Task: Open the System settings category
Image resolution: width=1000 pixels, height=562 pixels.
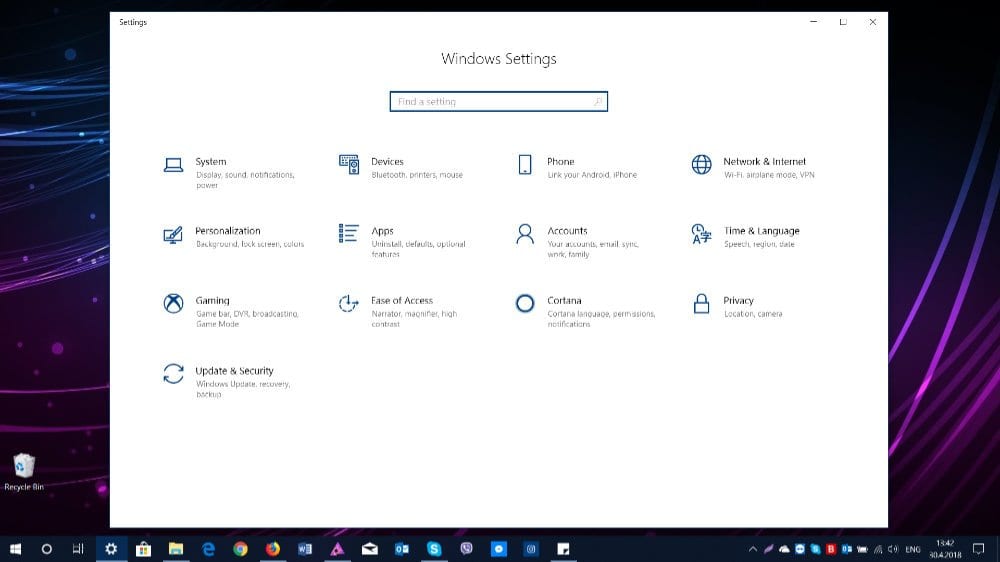Action: (230, 172)
